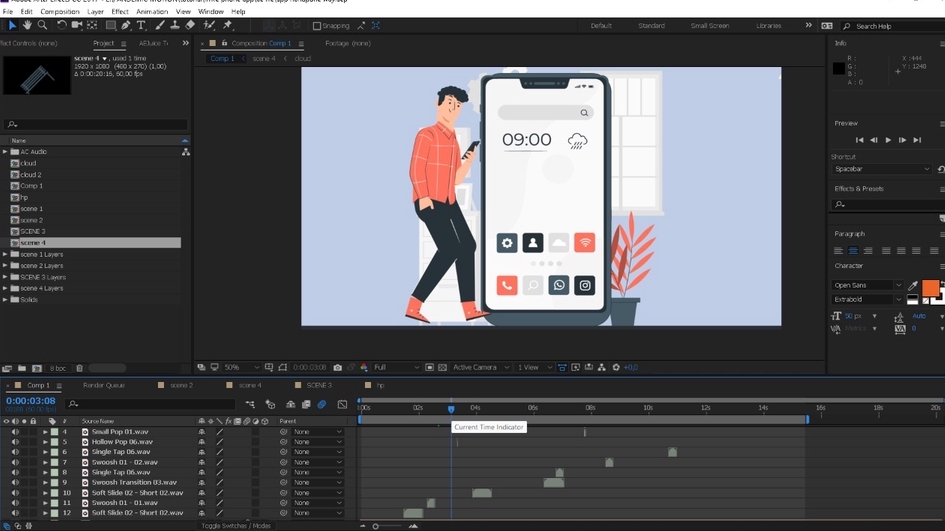Select the Horizontal Type tool
945x531 pixels.
point(141,25)
